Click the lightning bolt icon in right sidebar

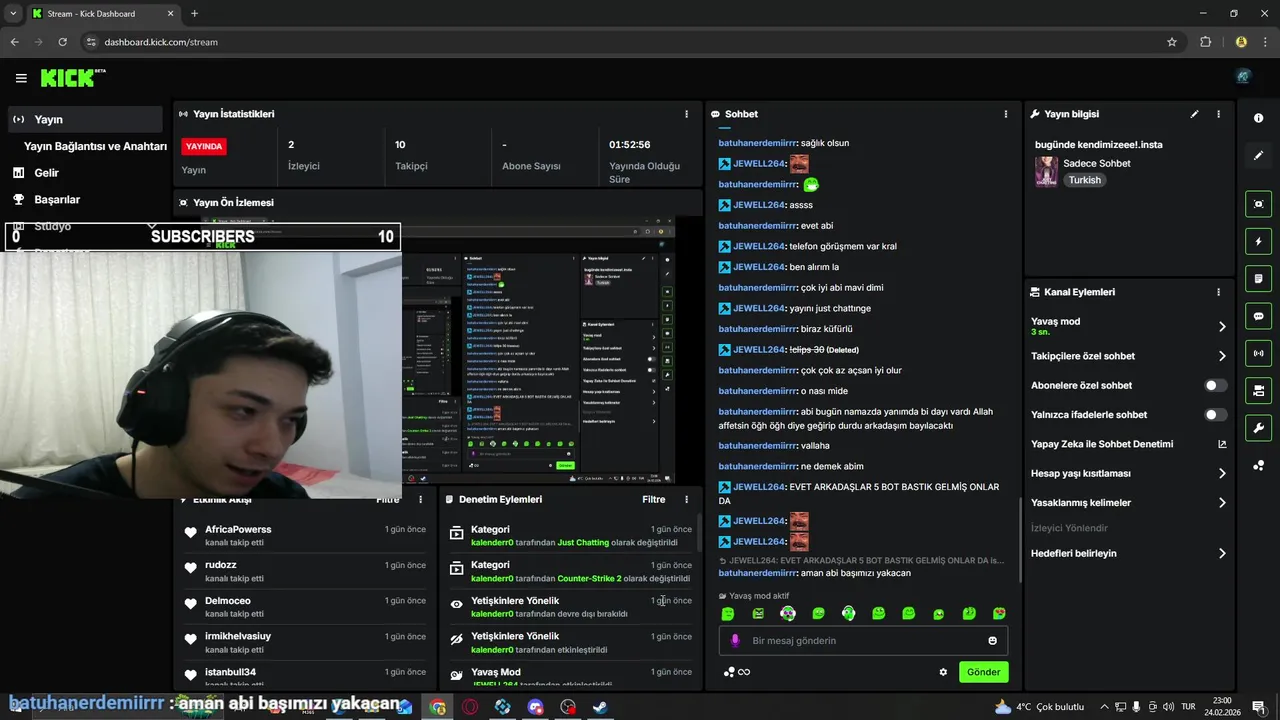1258,241
